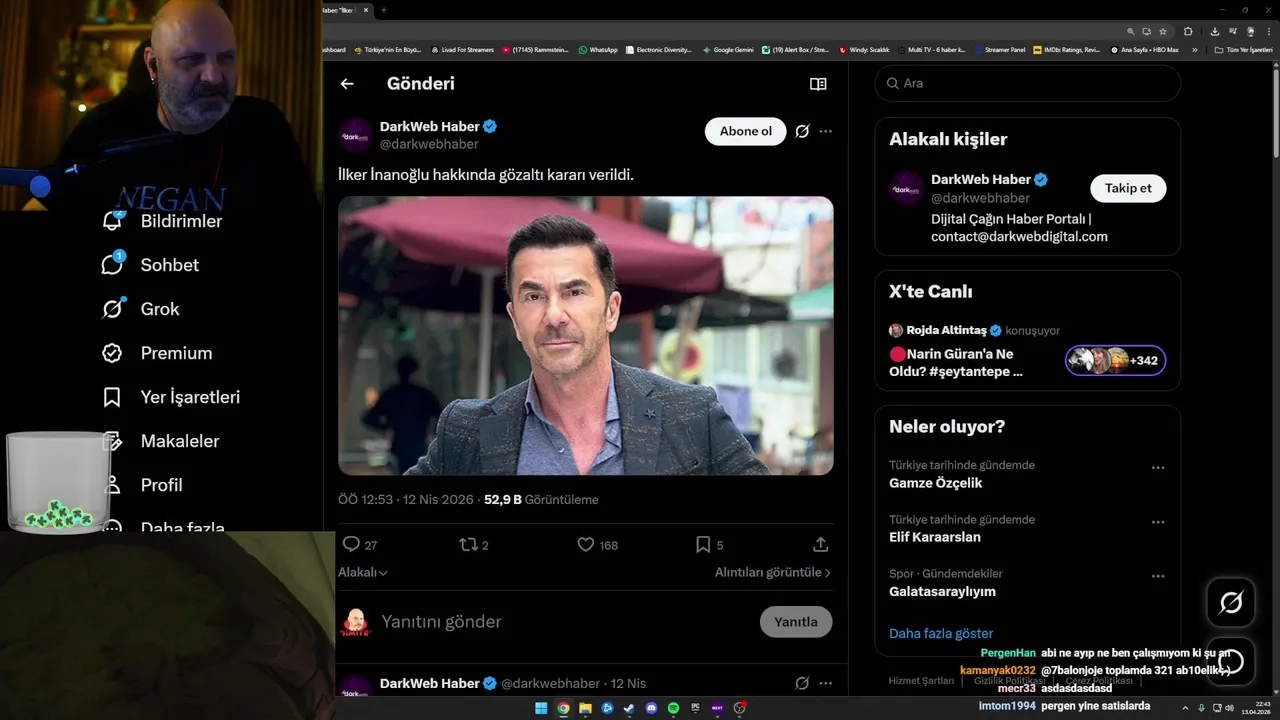This screenshot has width=1280, height=720.
Task: Show hidden system tray icons chevron
Action: coord(1185,708)
